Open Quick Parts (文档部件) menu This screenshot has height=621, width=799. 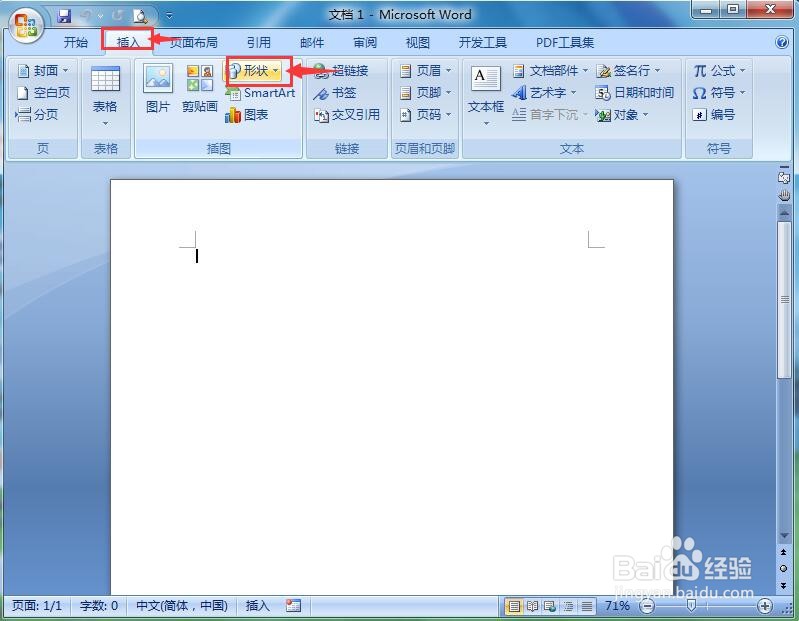pos(549,70)
